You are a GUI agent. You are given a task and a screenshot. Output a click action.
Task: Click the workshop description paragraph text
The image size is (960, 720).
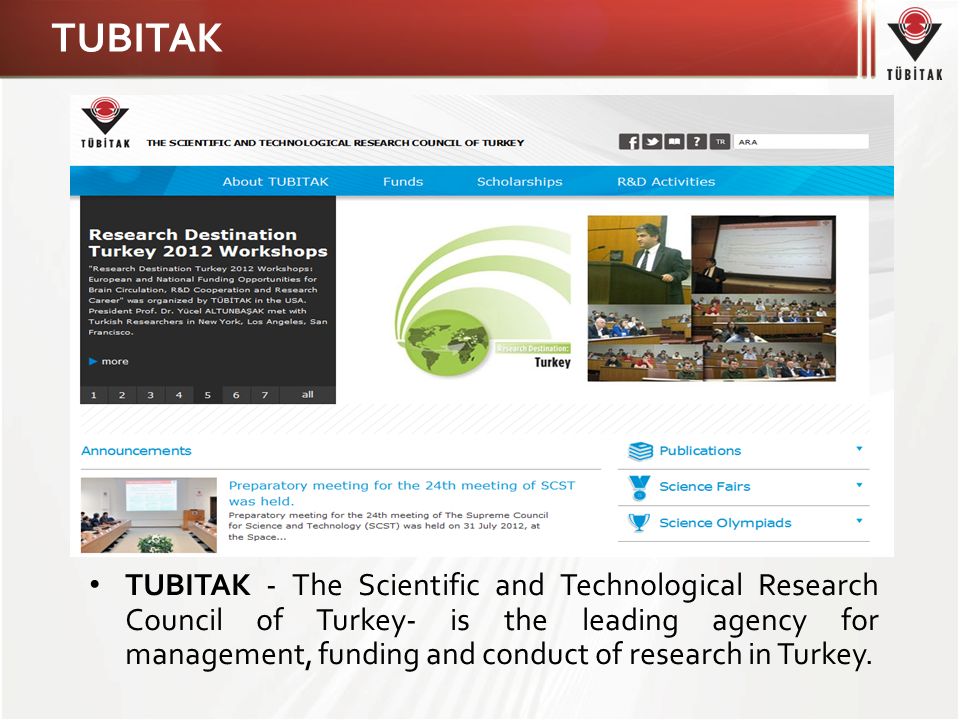(x=208, y=301)
